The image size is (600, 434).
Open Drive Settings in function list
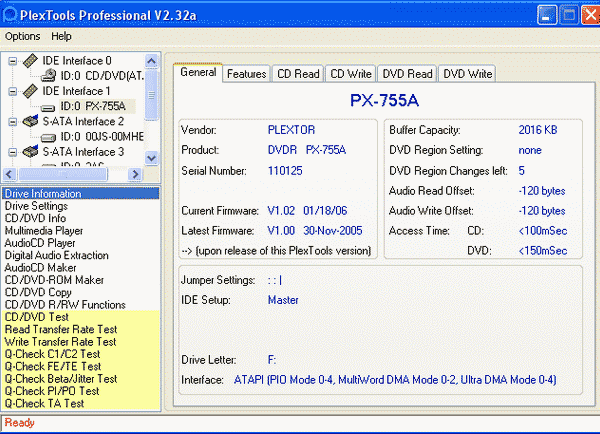[81, 206]
